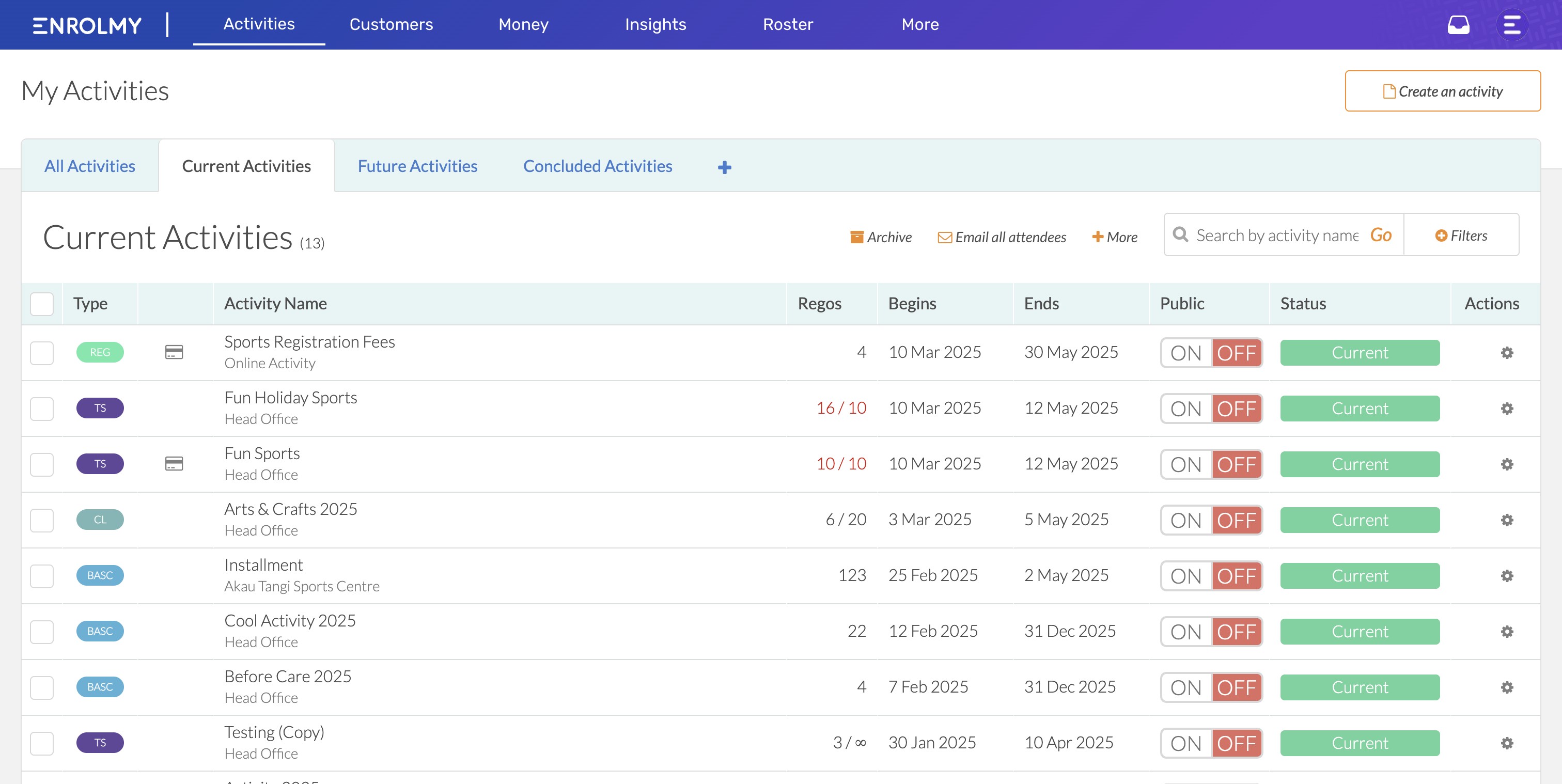Switch to Concluded Activities tab
Image resolution: width=1562 pixels, height=784 pixels.
[x=598, y=166]
